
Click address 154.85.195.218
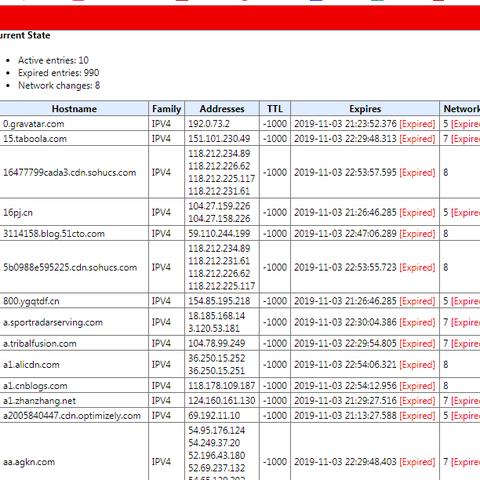coord(219,301)
